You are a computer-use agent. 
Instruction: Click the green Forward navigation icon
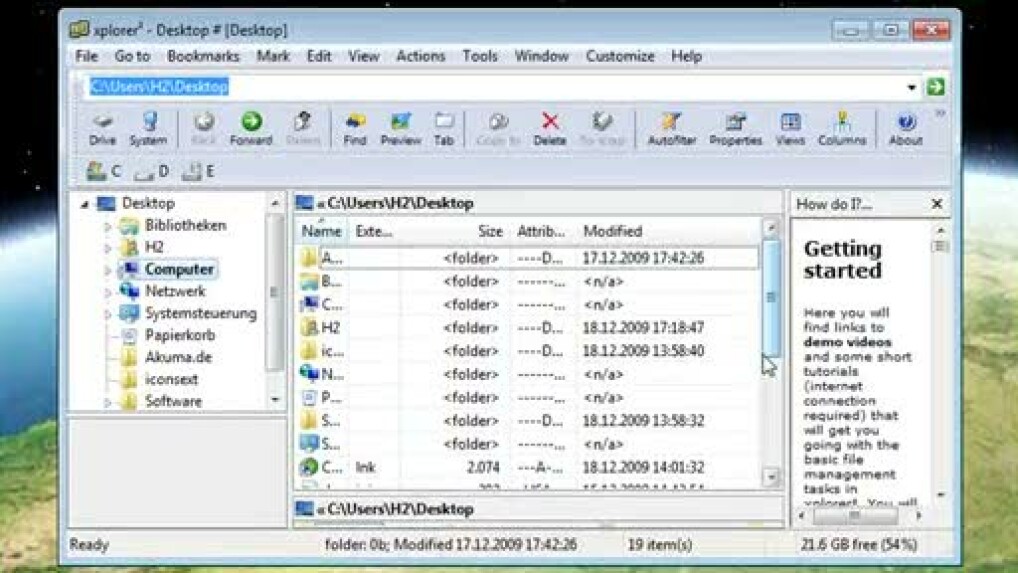coord(251,128)
